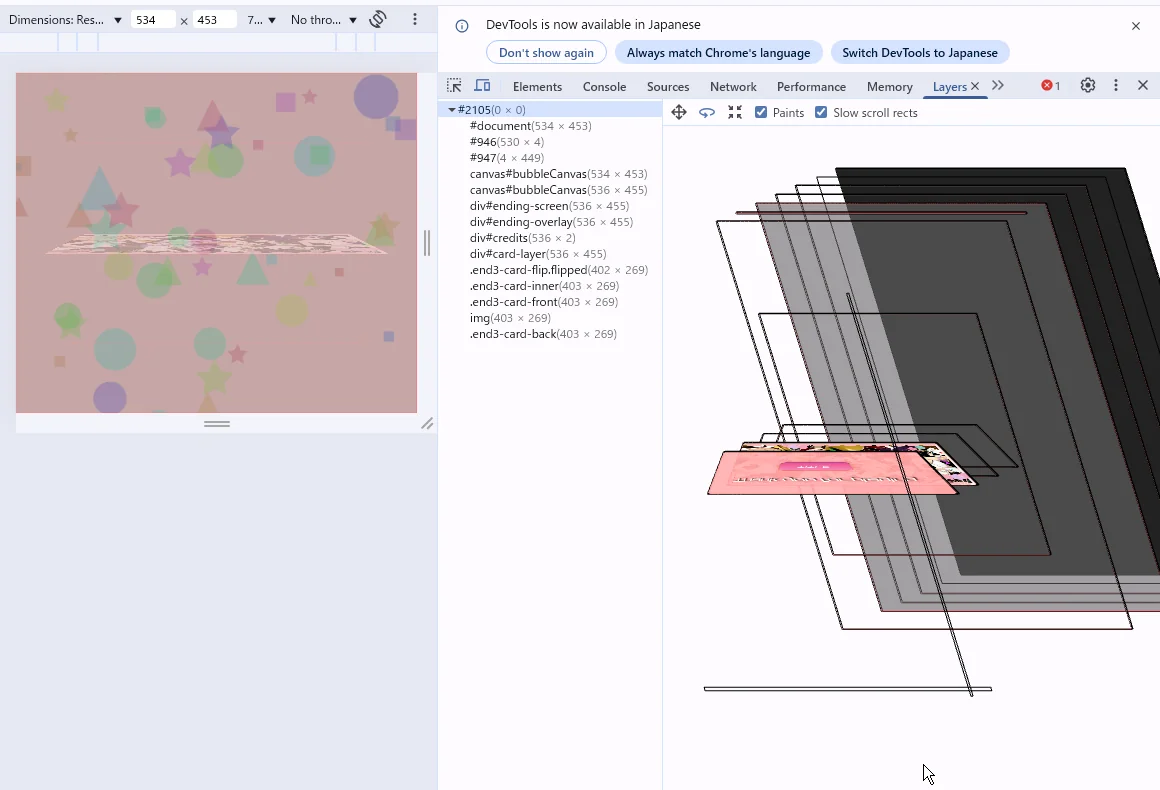Switch to the Console tab

click(604, 87)
